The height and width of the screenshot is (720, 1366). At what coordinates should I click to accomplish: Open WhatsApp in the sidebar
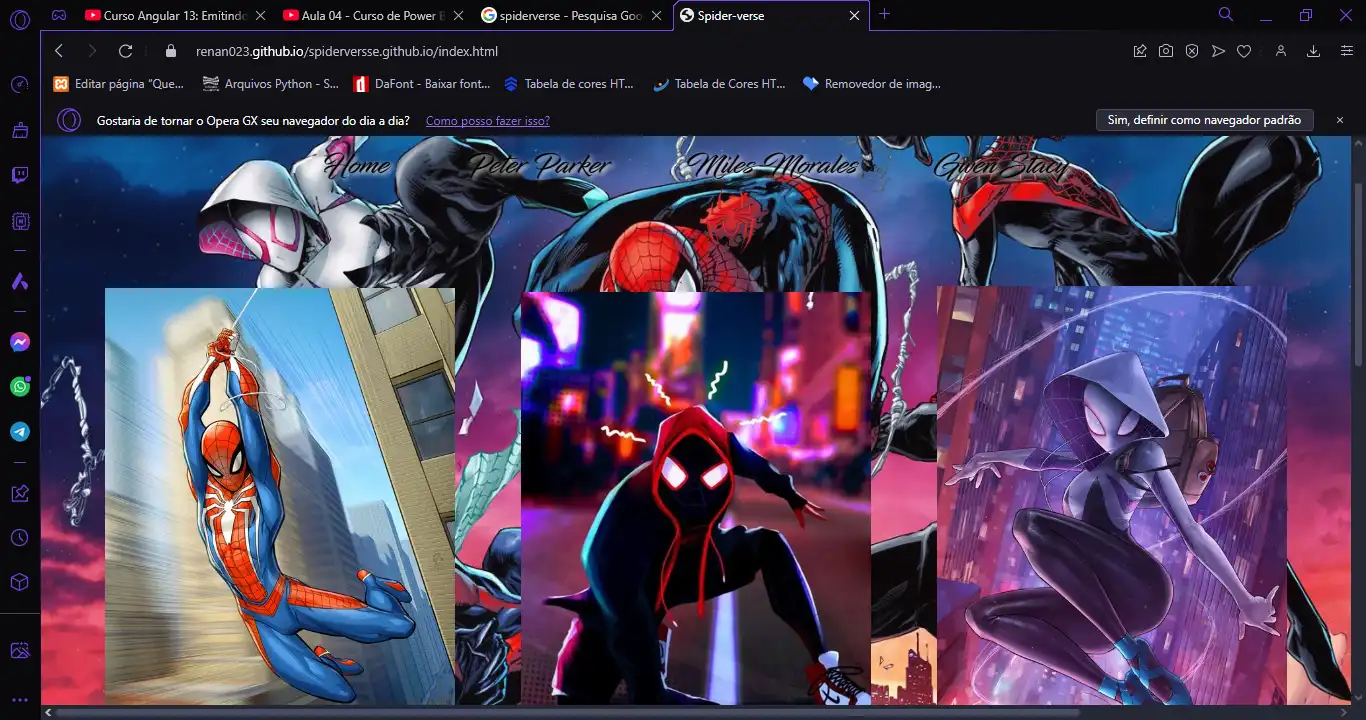20,386
